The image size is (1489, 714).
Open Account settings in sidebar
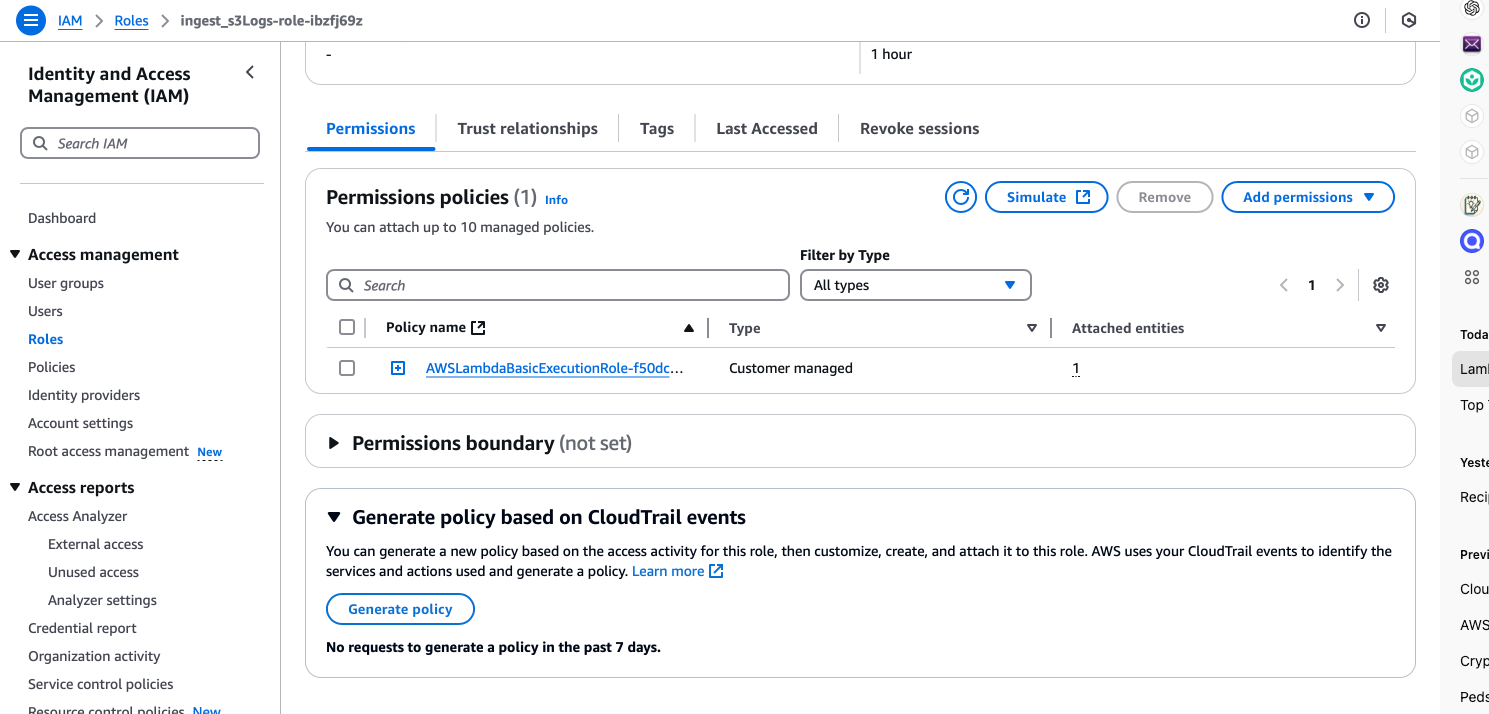click(80, 423)
